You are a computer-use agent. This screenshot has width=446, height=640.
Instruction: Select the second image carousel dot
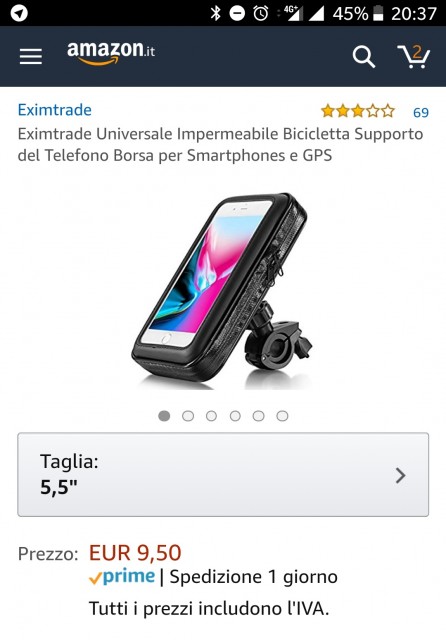(188, 416)
